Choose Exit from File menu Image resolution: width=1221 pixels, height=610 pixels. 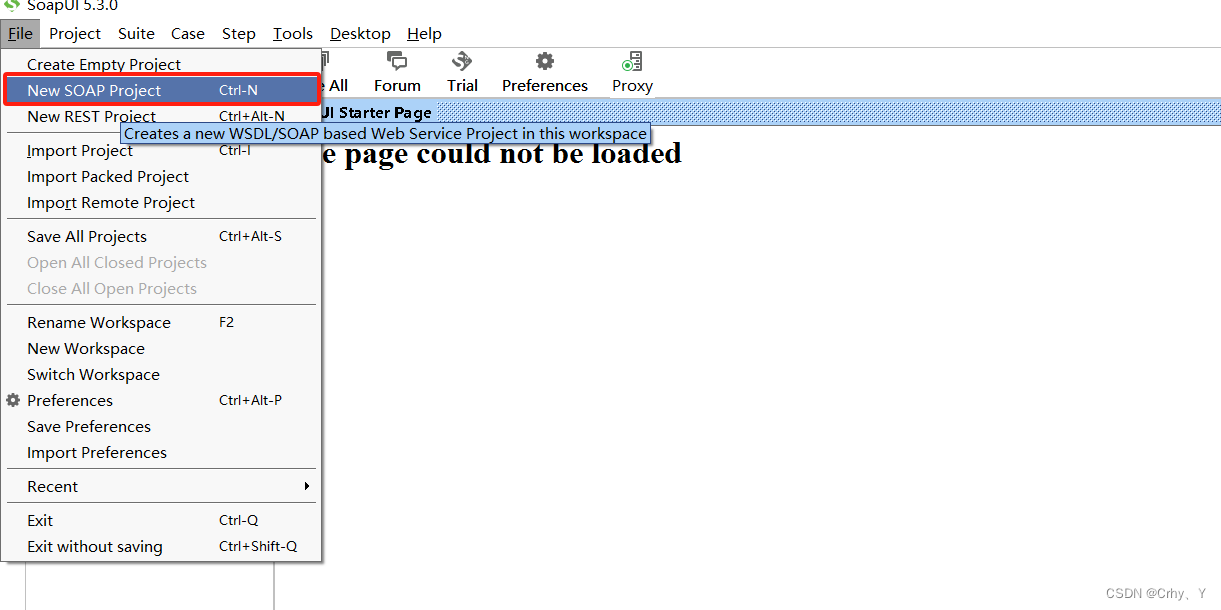click(162, 520)
